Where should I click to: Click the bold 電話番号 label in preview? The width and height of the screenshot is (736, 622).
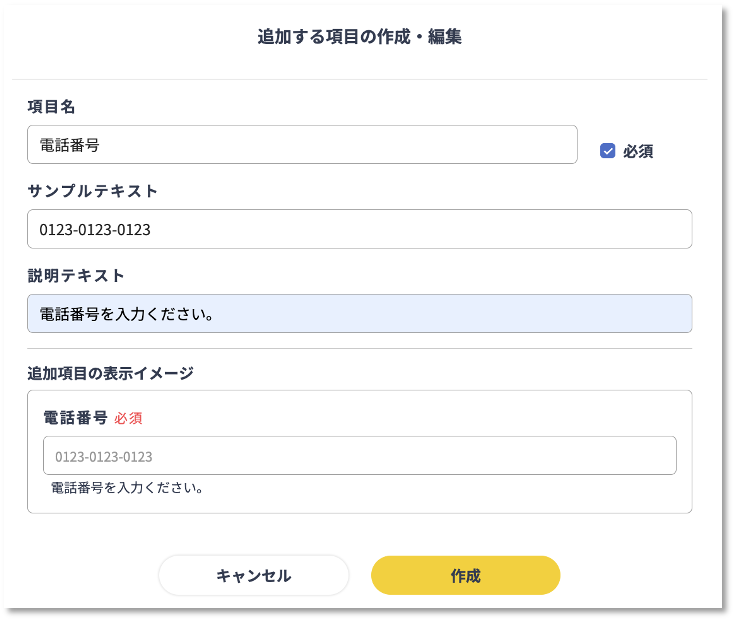coord(75,418)
